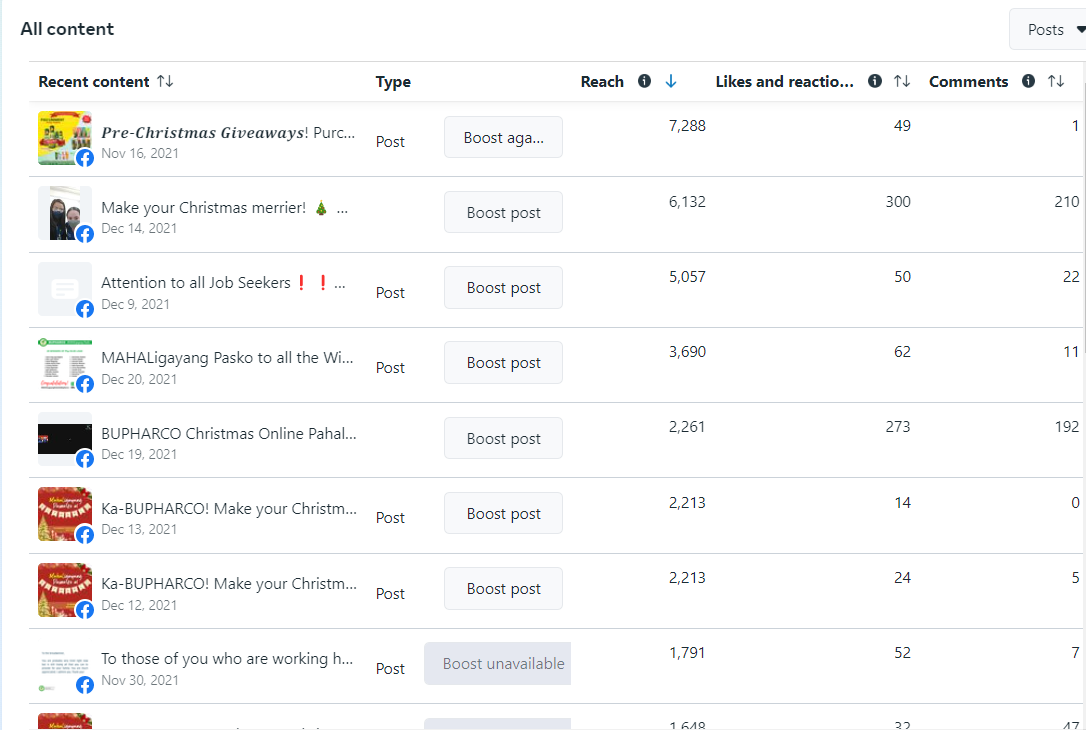The height and width of the screenshot is (730, 1086).
Task: Click the info icon next to Reach
Action: coord(644,82)
